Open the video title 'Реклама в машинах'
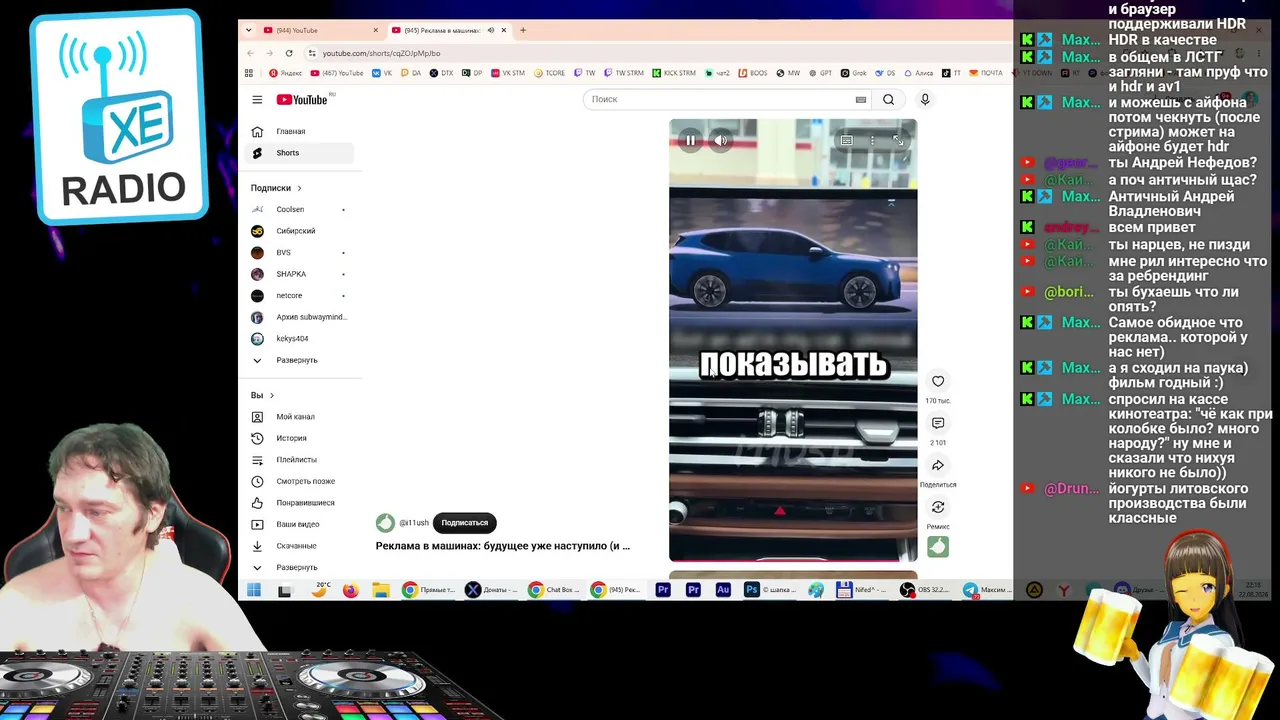 [503, 546]
